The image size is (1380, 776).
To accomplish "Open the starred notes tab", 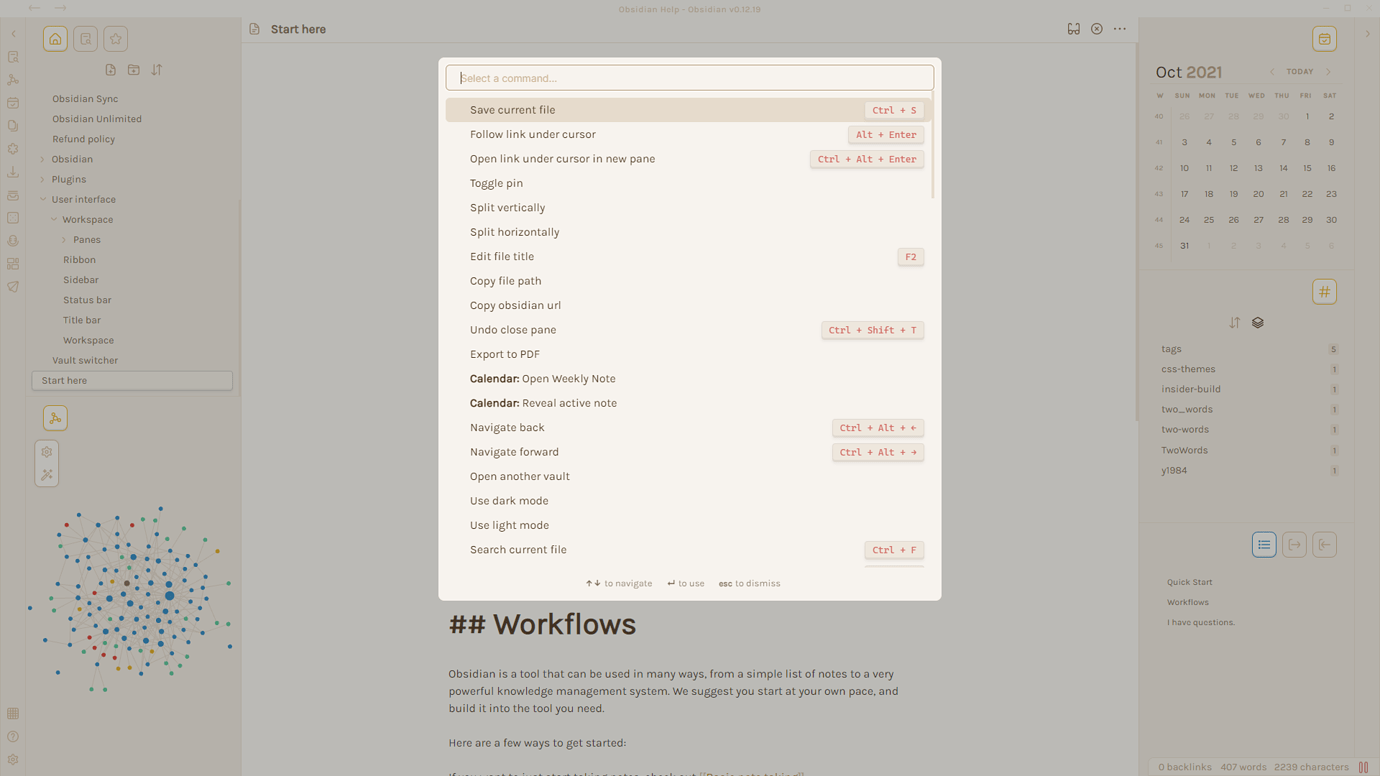I will (116, 39).
